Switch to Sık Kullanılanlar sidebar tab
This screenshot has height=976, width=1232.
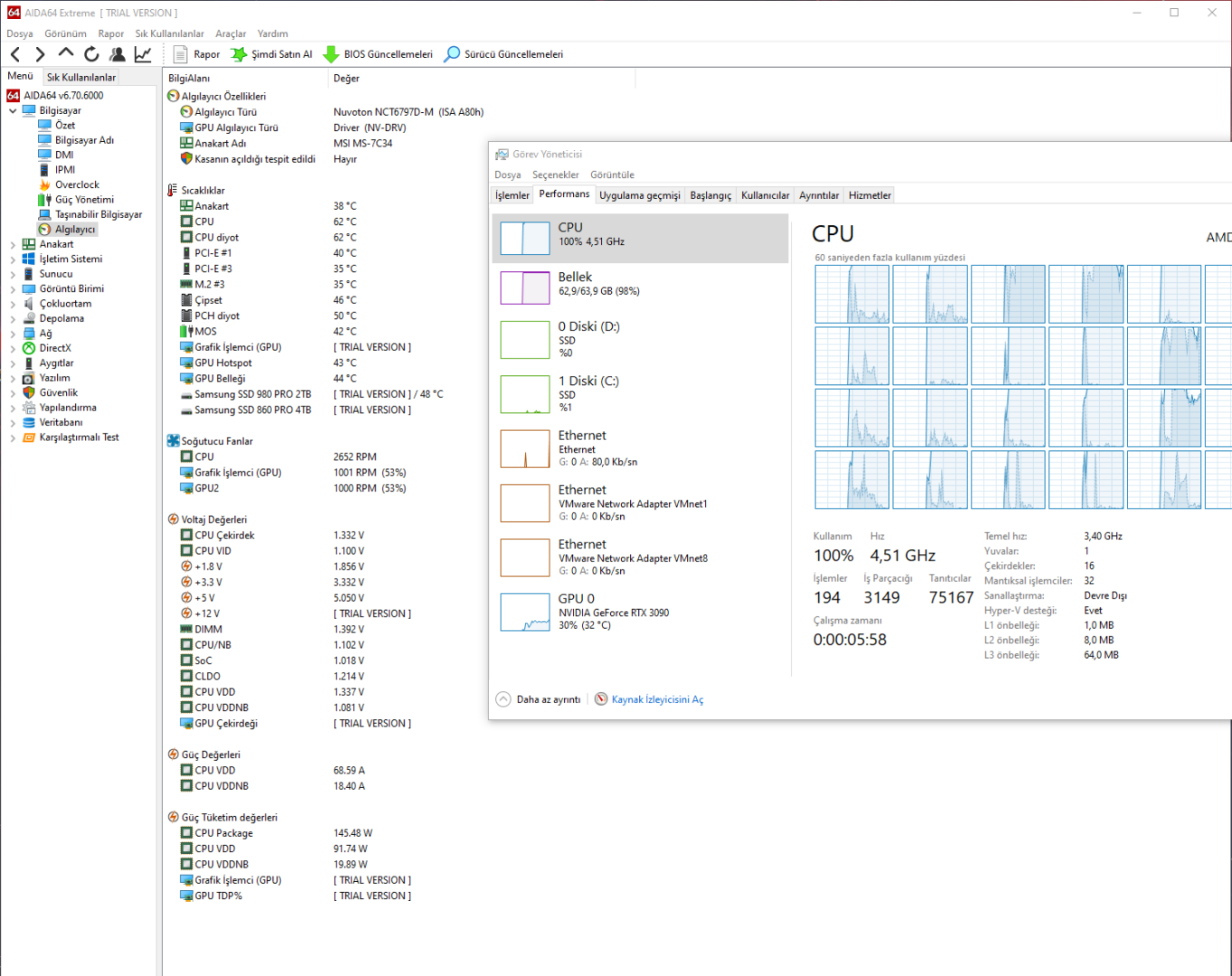(81, 77)
